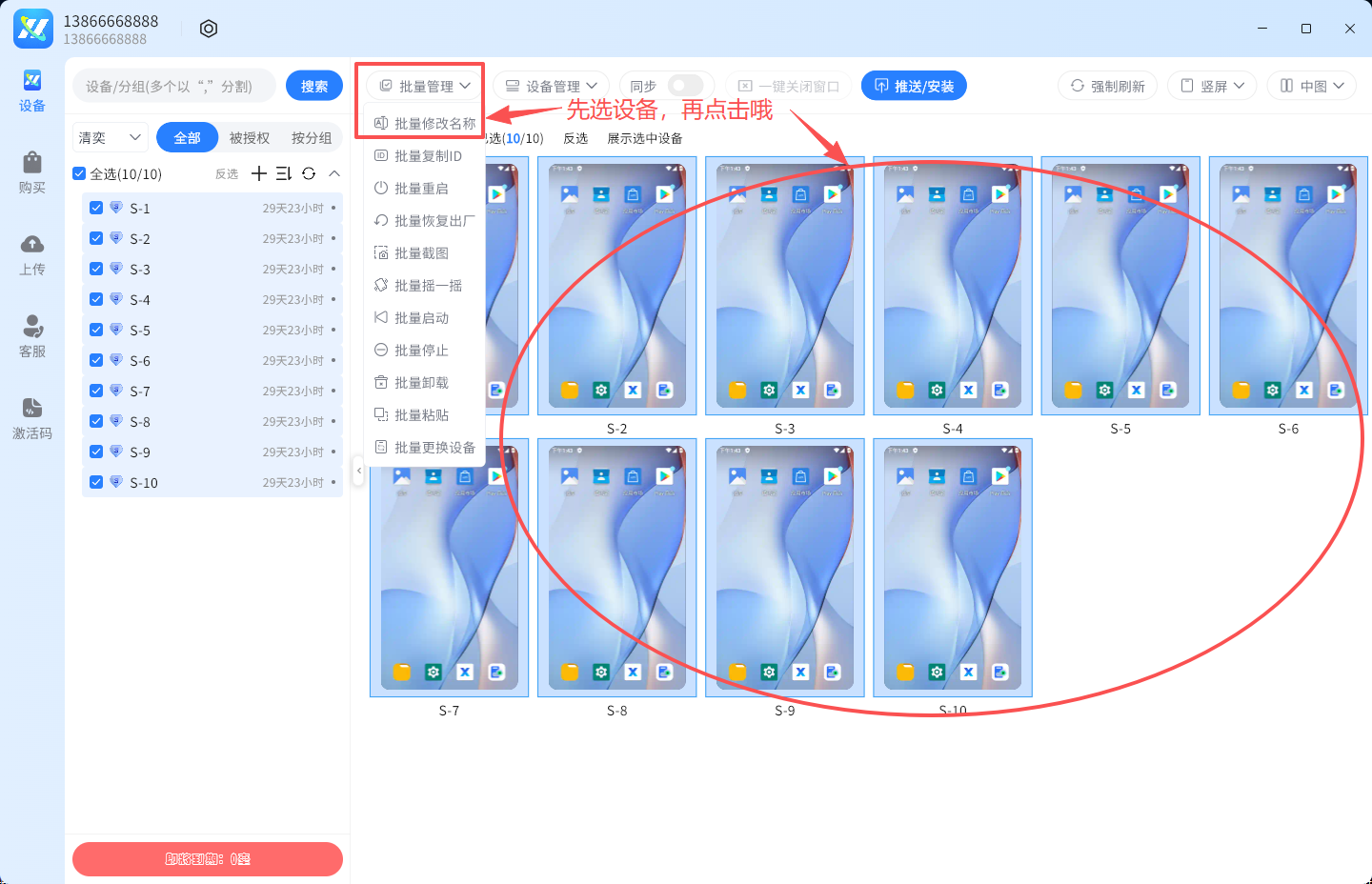1372x884 pixels.
Task: Collapse the 批量管理 dropdown
Action: click(424, 86)
